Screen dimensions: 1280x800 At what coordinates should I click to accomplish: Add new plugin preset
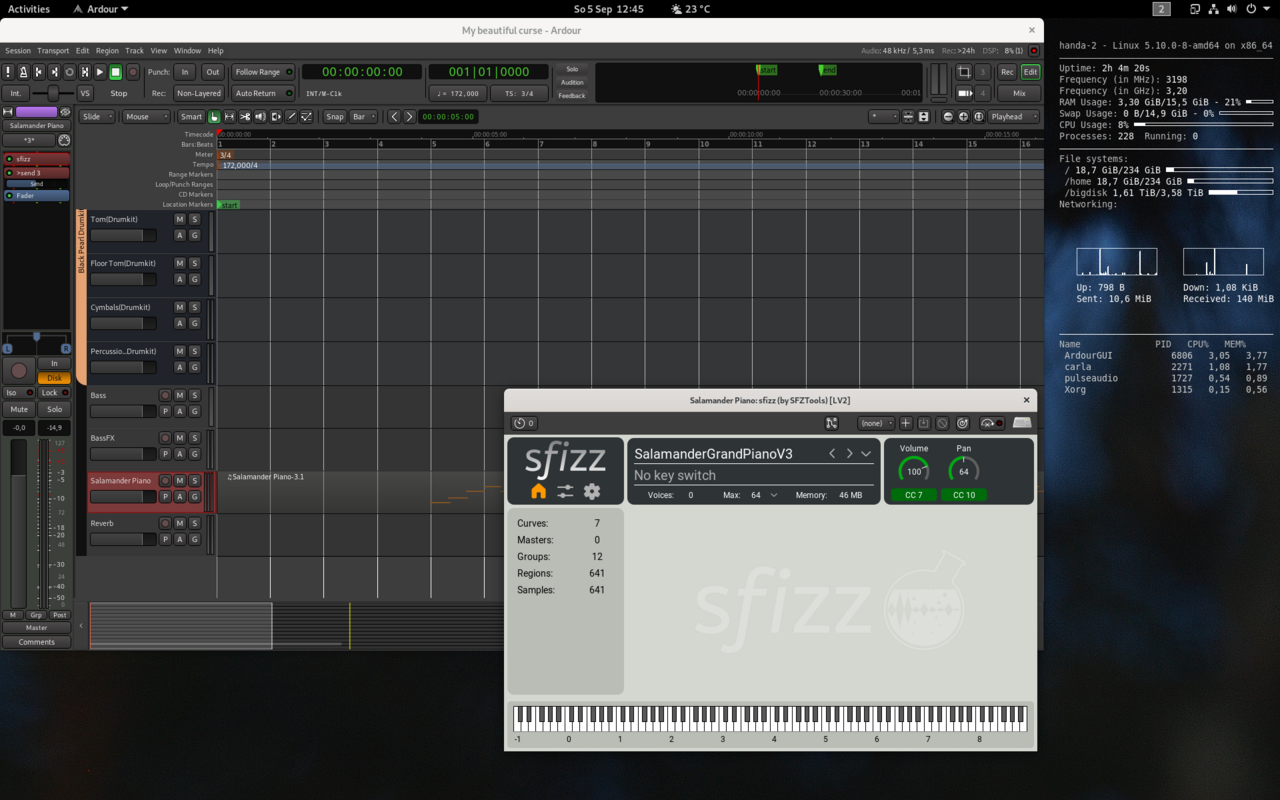[906, 424]
